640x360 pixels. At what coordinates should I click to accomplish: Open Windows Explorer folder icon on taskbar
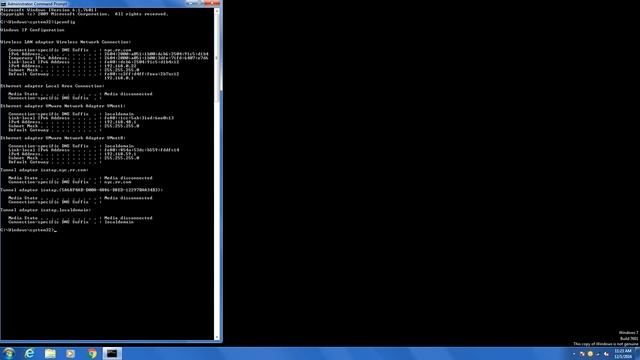click(x=50, y=353)
